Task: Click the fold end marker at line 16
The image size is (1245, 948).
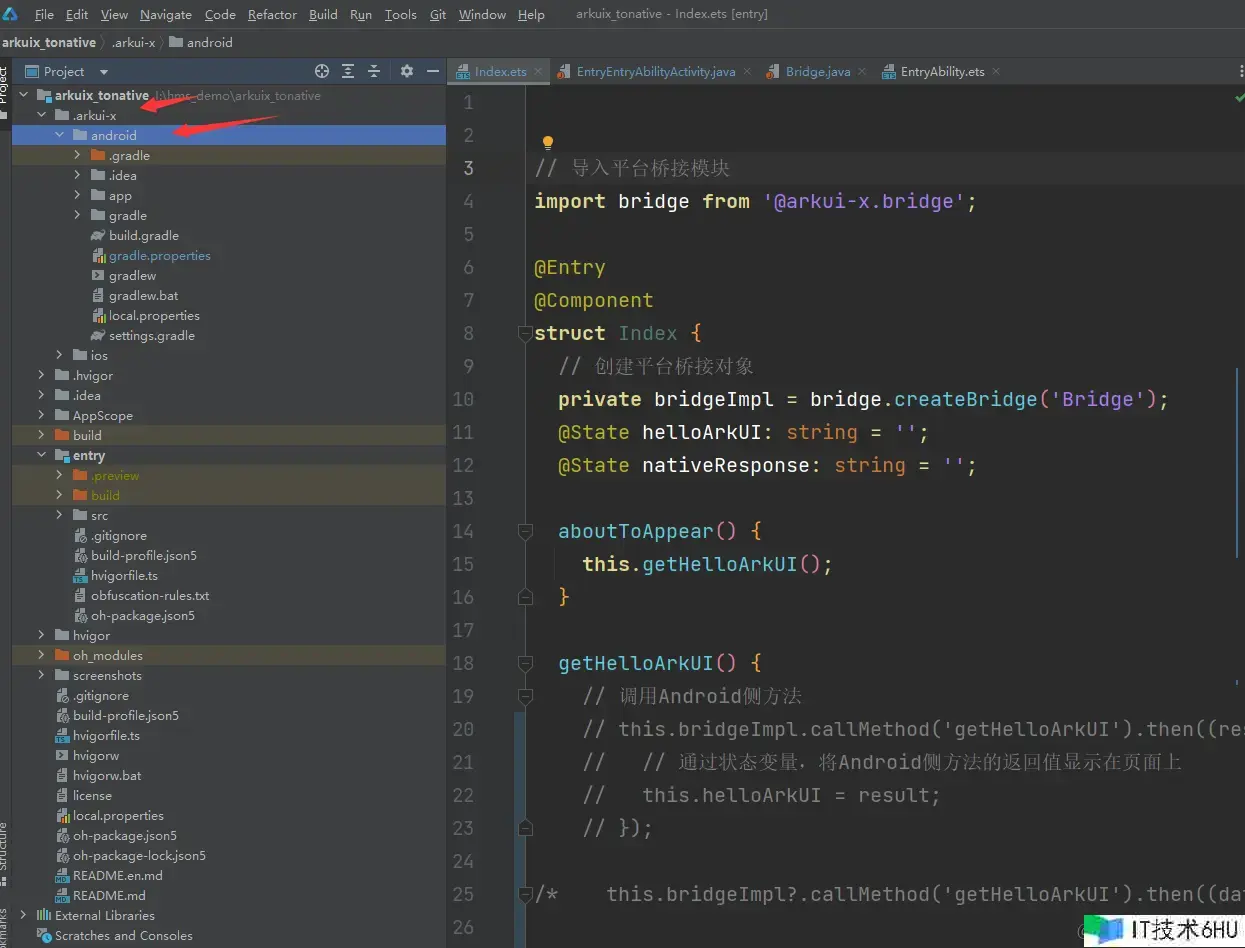Action: (525, 597)
